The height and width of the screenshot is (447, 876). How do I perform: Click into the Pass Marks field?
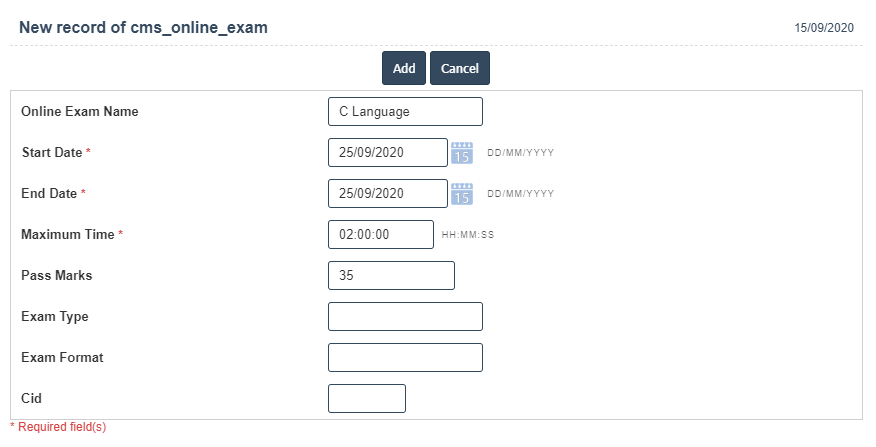click(391, 275)
